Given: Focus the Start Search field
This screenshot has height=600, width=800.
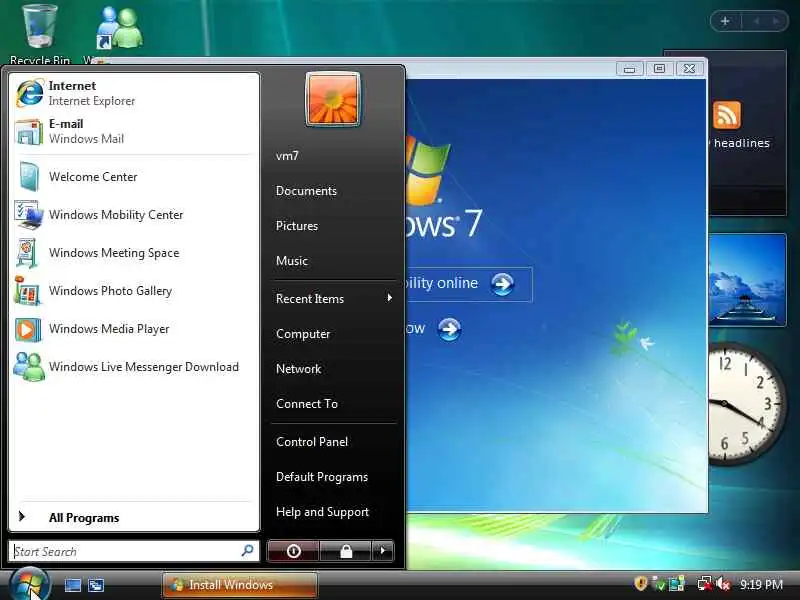Looking at the screenshot, I should 134,552.
